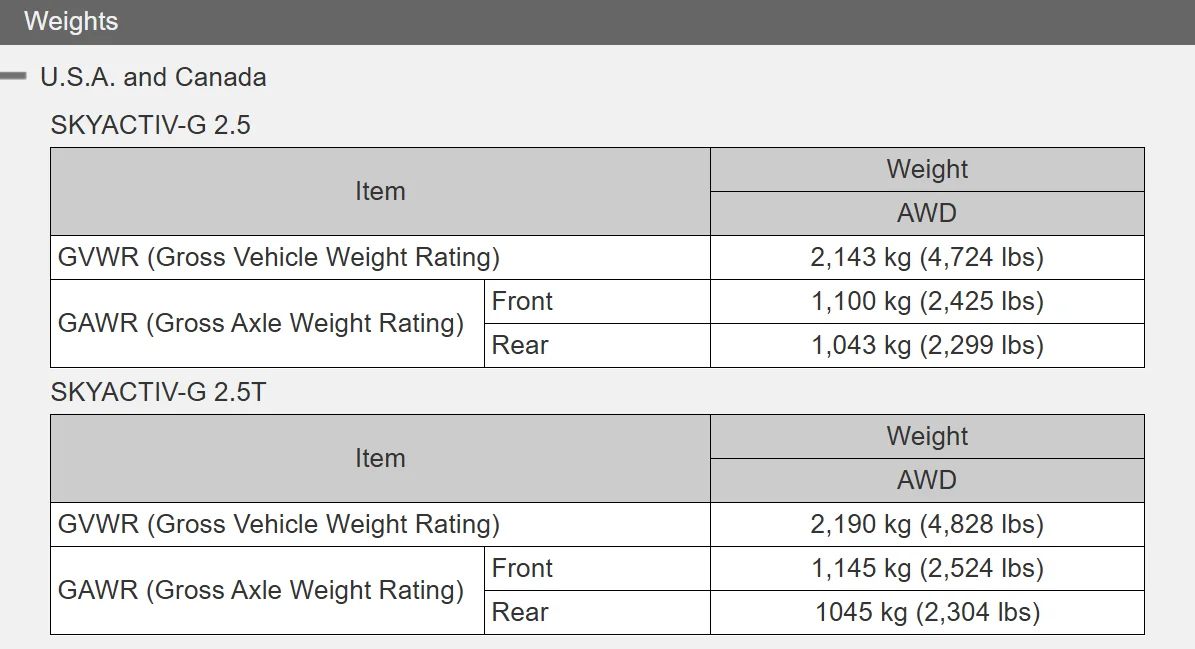Select the 1,043 kg (2,299 lbs) rear value
Image resolution: width=1195 pixels, height=649 pixels.
coord(927,345)
